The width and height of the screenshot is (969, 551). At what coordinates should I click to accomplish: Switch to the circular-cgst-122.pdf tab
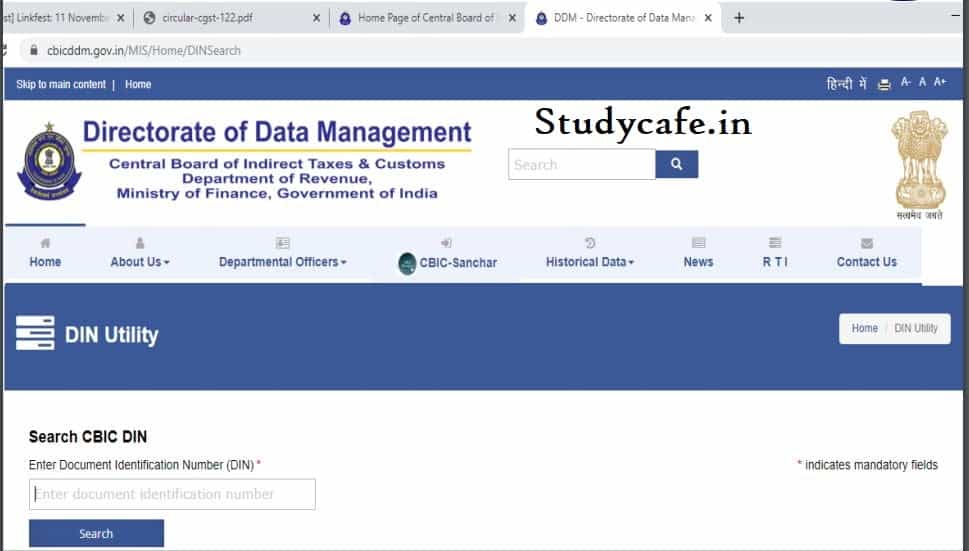click(x=231, y=18)
